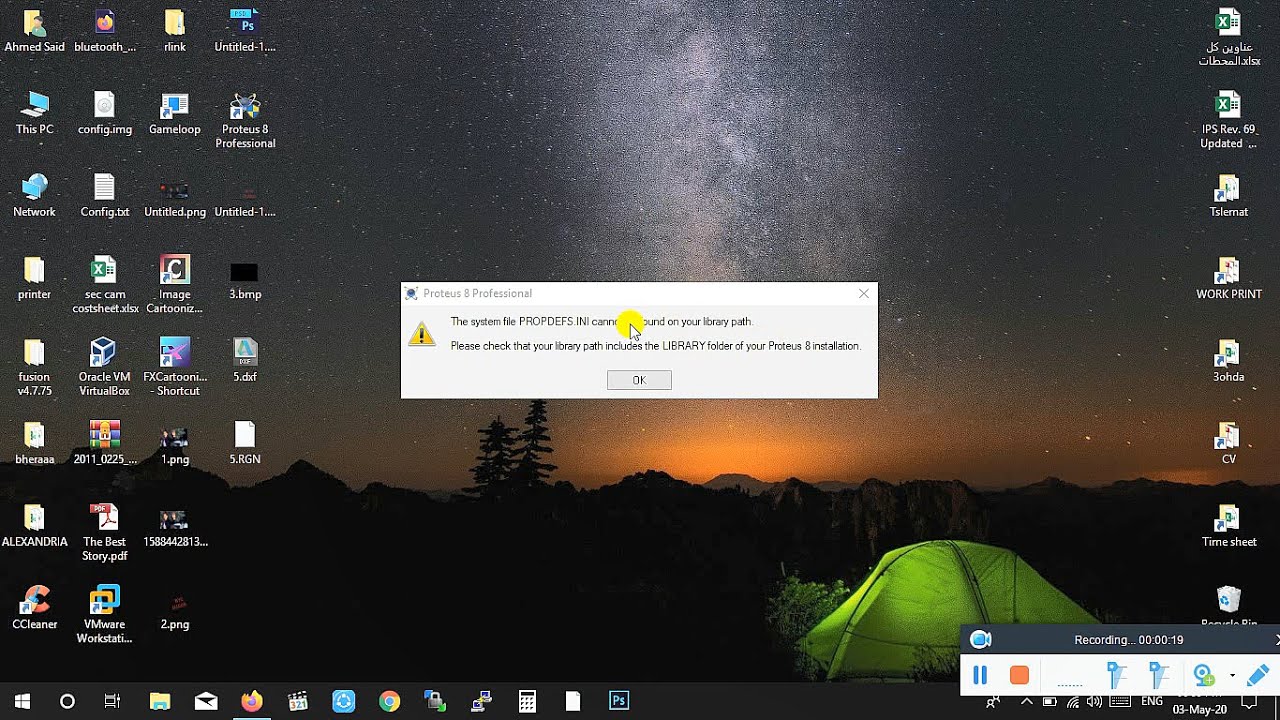Stop the screen recording with the orange button
This screenshot has width=1280, height=720.
[x=1019, y=676]
